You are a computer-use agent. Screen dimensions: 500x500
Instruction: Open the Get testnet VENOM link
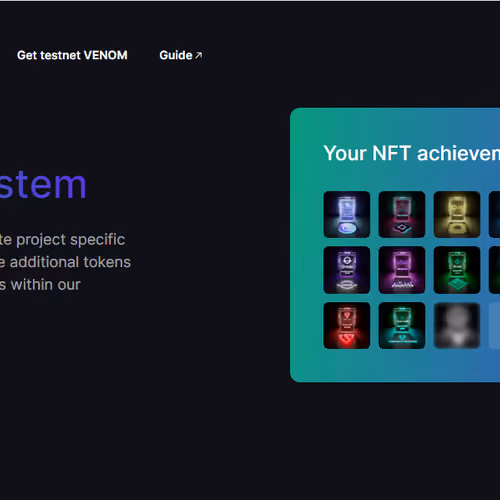72,55
